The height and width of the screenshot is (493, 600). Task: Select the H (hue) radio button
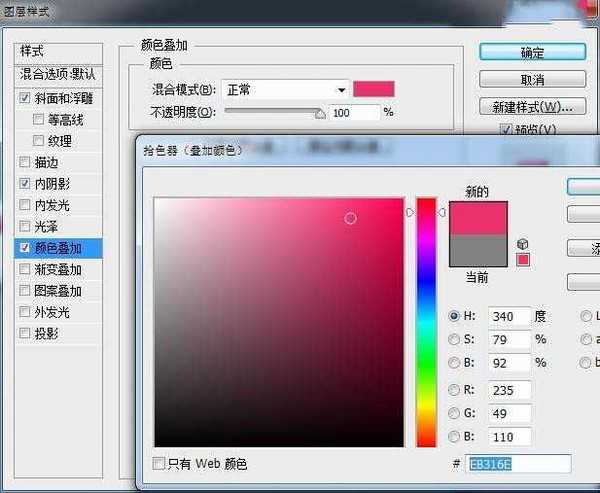point(455,316)
